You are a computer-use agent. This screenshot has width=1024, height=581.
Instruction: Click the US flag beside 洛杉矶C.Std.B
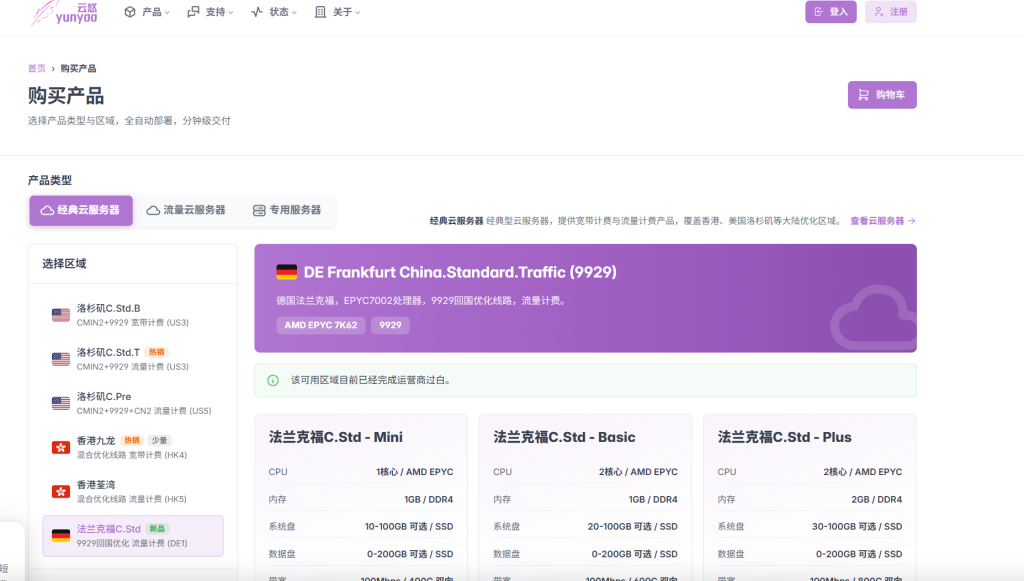61,315
